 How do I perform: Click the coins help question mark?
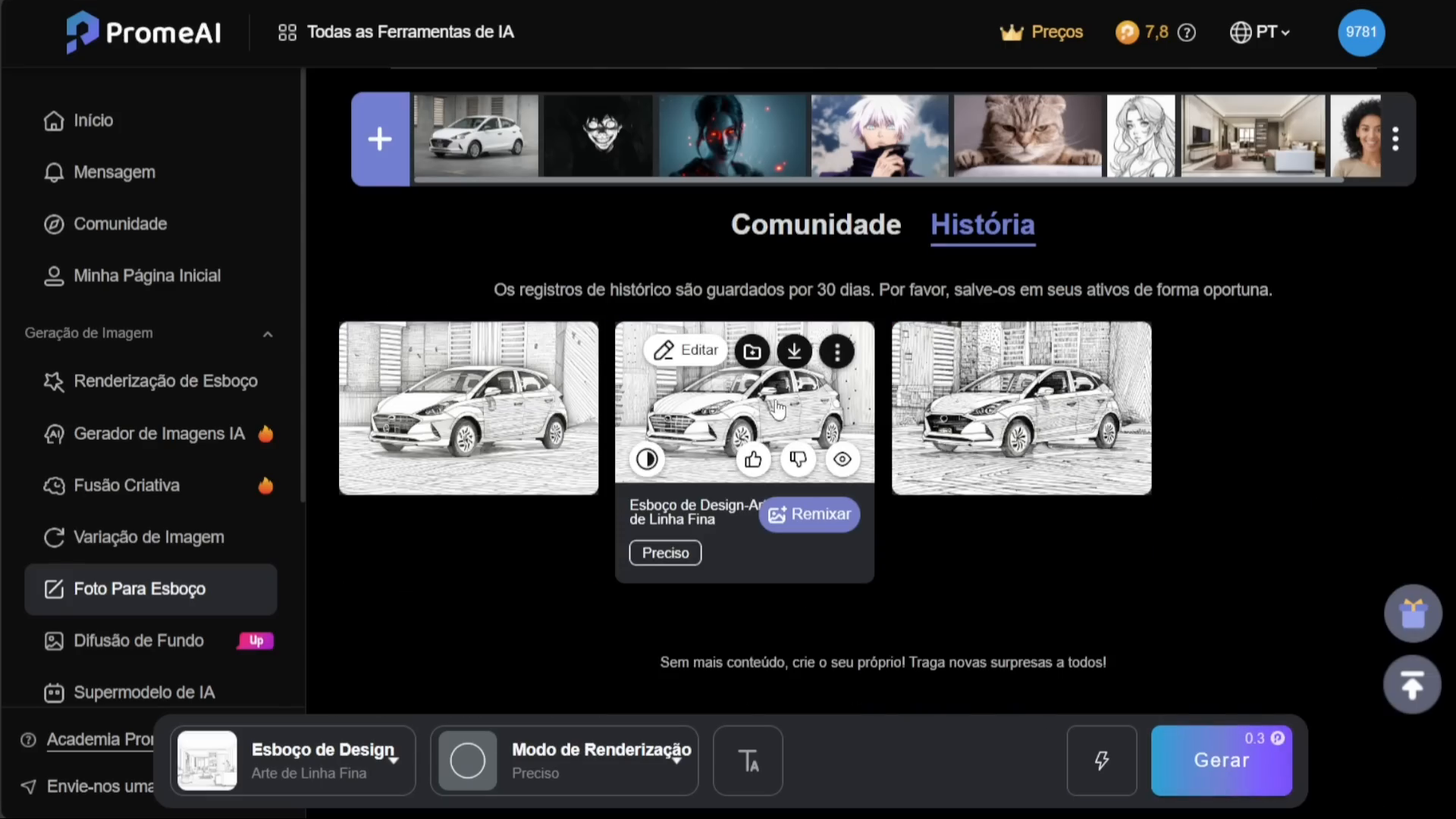tap(1187, 32)
